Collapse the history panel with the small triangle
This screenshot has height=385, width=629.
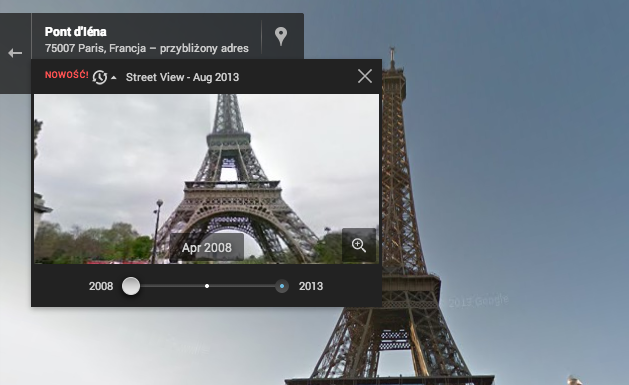[x=114, y=78]
